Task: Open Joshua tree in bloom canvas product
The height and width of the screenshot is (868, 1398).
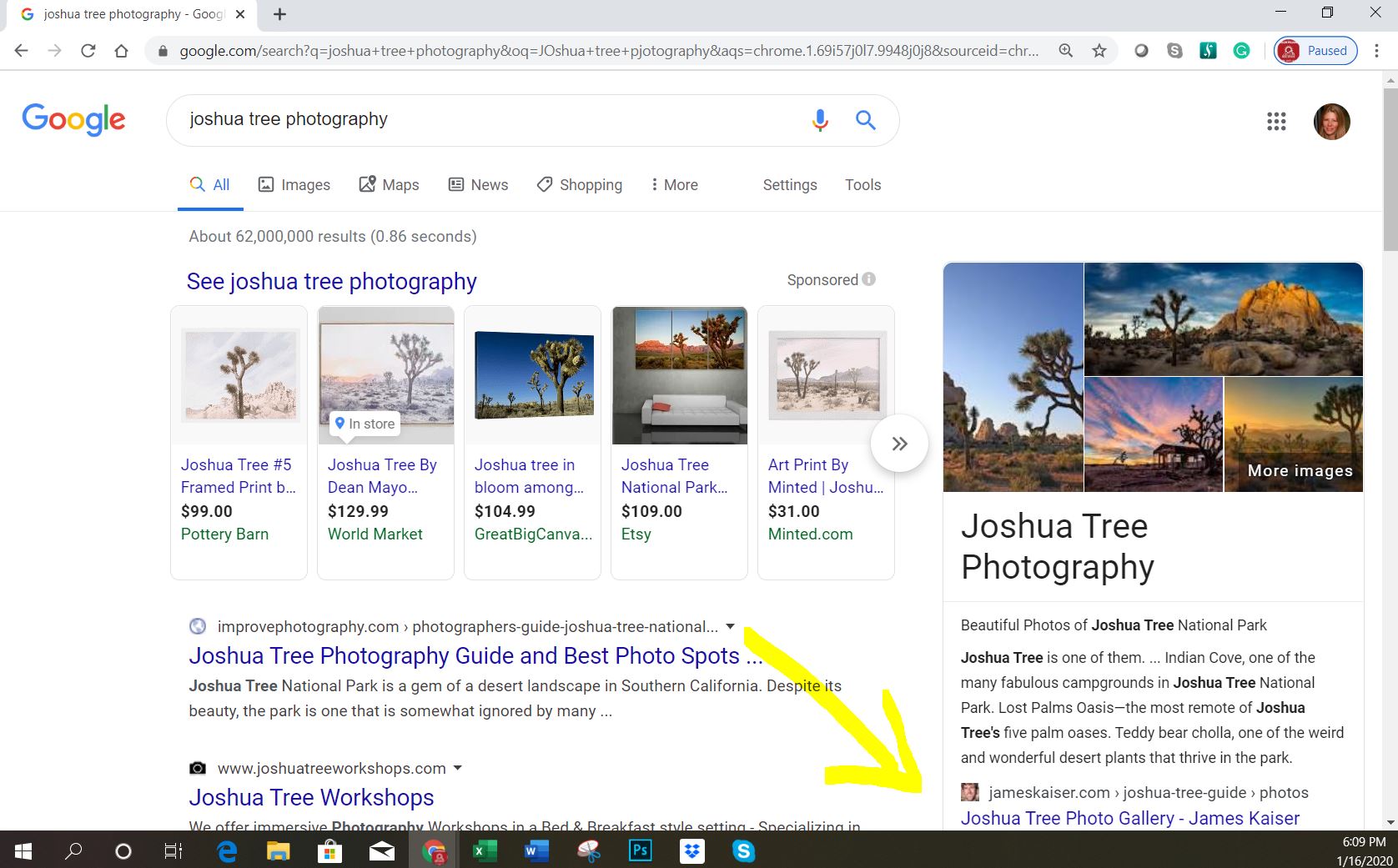Action: (x=529, y=476)
